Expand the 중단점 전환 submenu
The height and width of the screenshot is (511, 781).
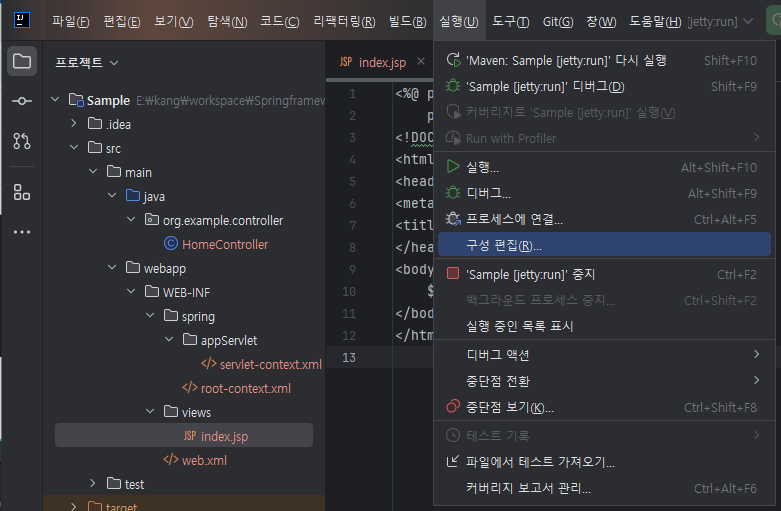click(x=604, y=381)
